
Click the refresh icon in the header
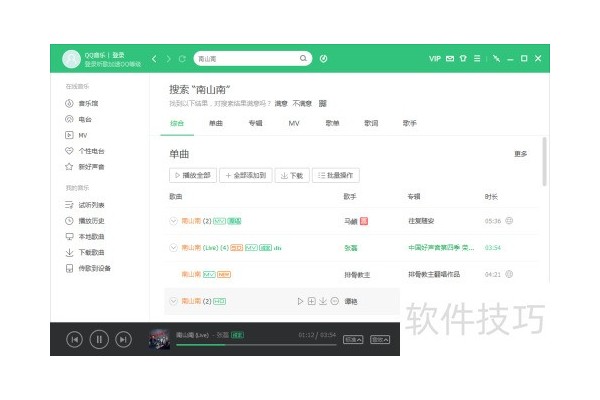(x=182, y=59)
